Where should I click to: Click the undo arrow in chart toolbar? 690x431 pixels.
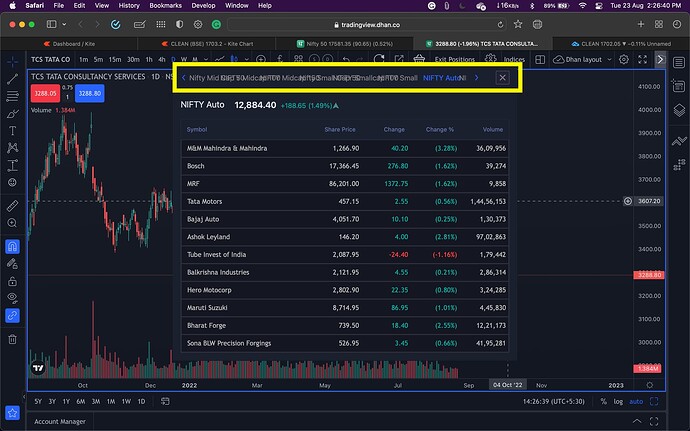(x=346, y=59)
